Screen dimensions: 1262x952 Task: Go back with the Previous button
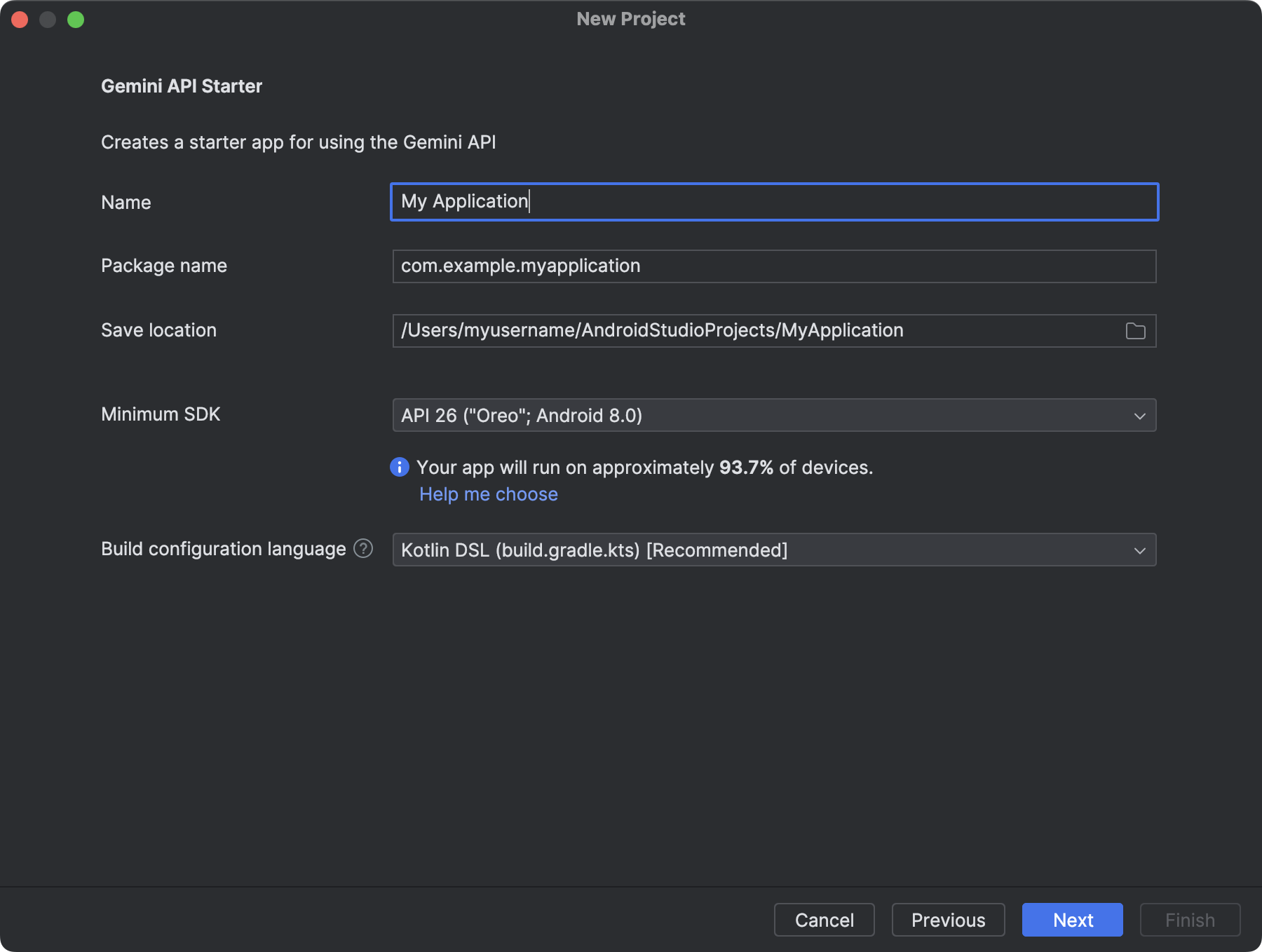click(948, 920)
